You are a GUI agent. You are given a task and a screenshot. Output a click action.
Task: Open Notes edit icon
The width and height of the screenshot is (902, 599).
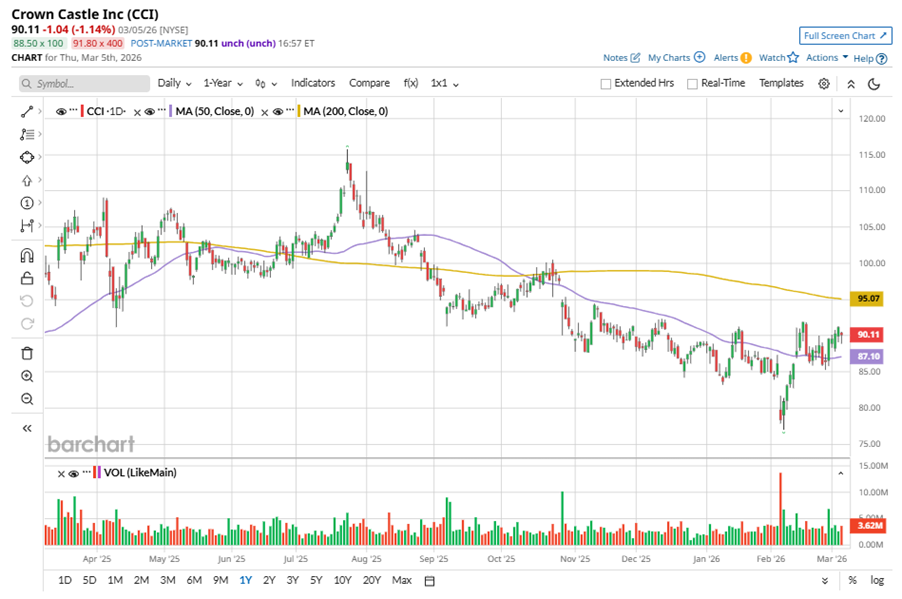[635, 58]
